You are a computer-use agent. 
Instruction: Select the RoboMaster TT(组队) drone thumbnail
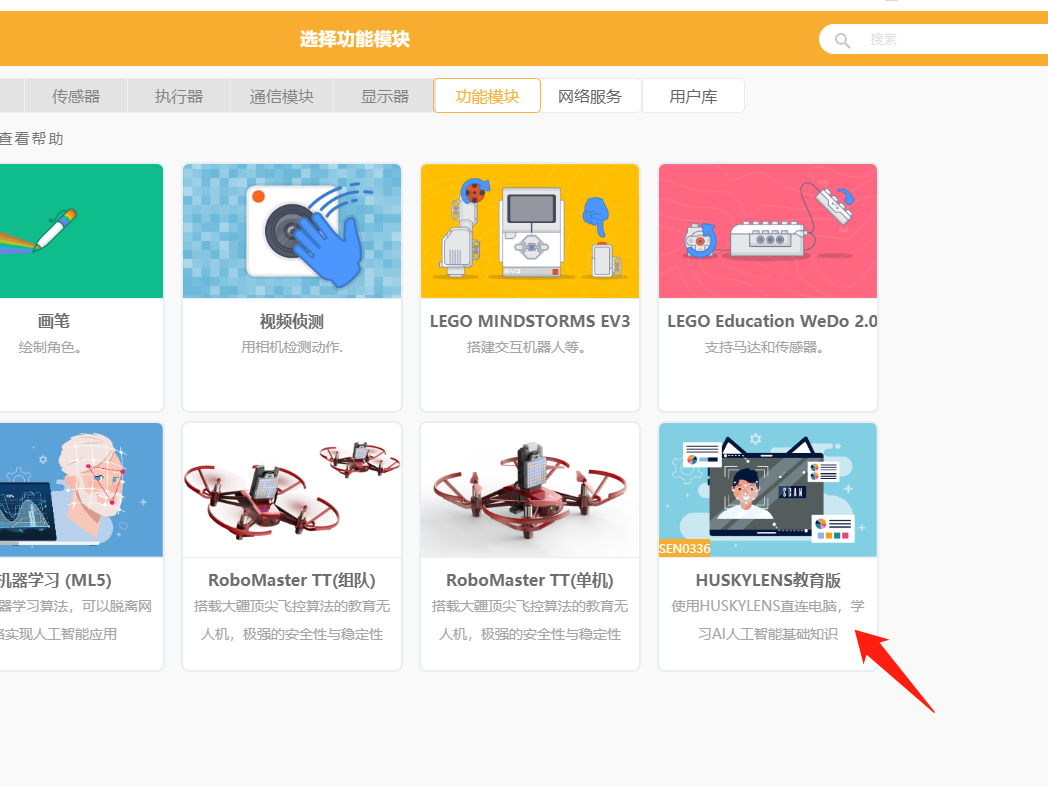click(x=292, y=489)
